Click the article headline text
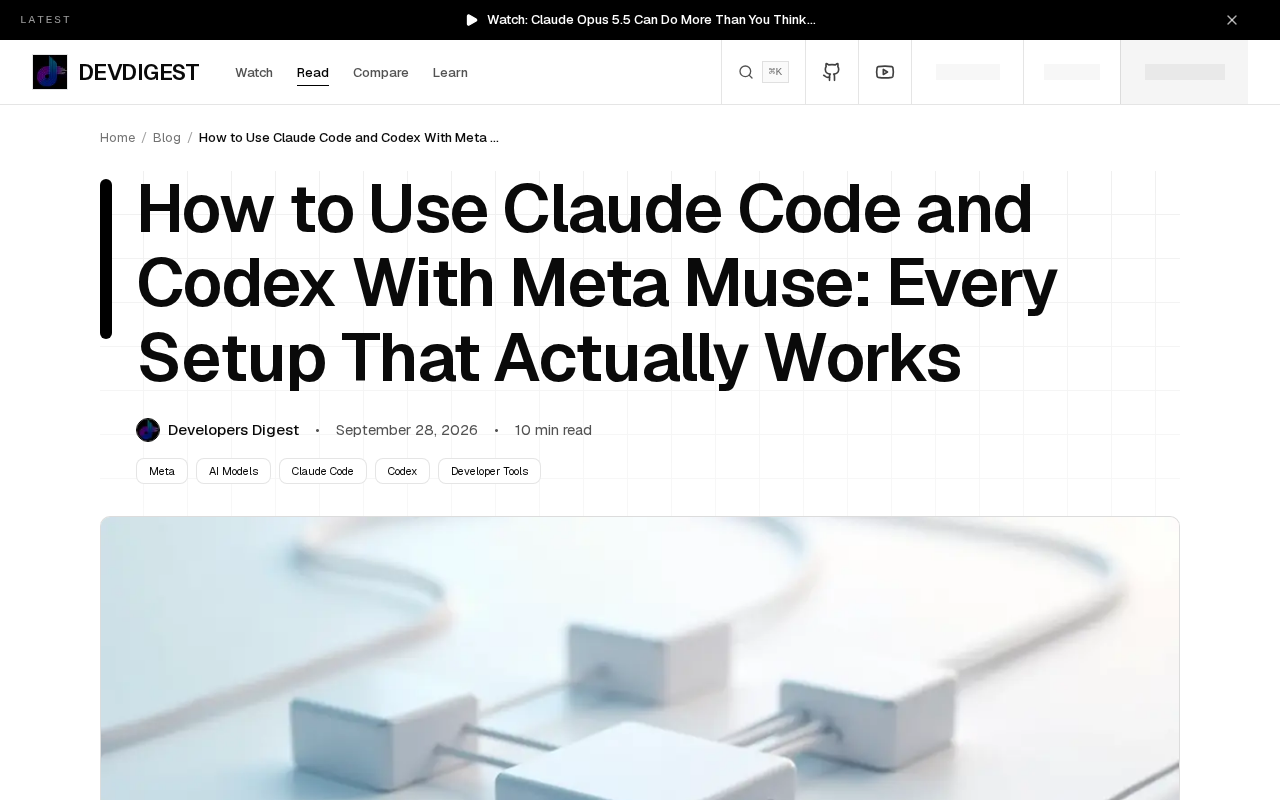Image resolution: width=1280 pixels, height=800 pixels. click(597, 283)
